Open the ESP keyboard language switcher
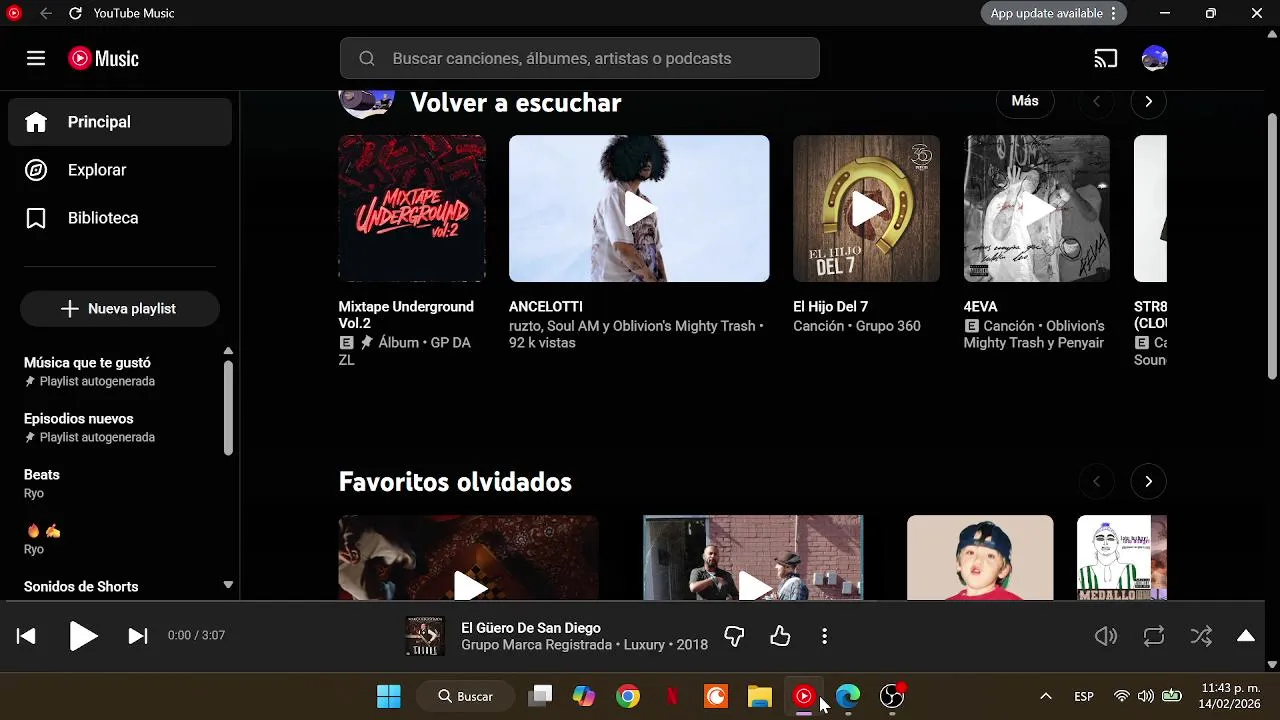The image size is (1280, 720). [x=1084, y=696]
